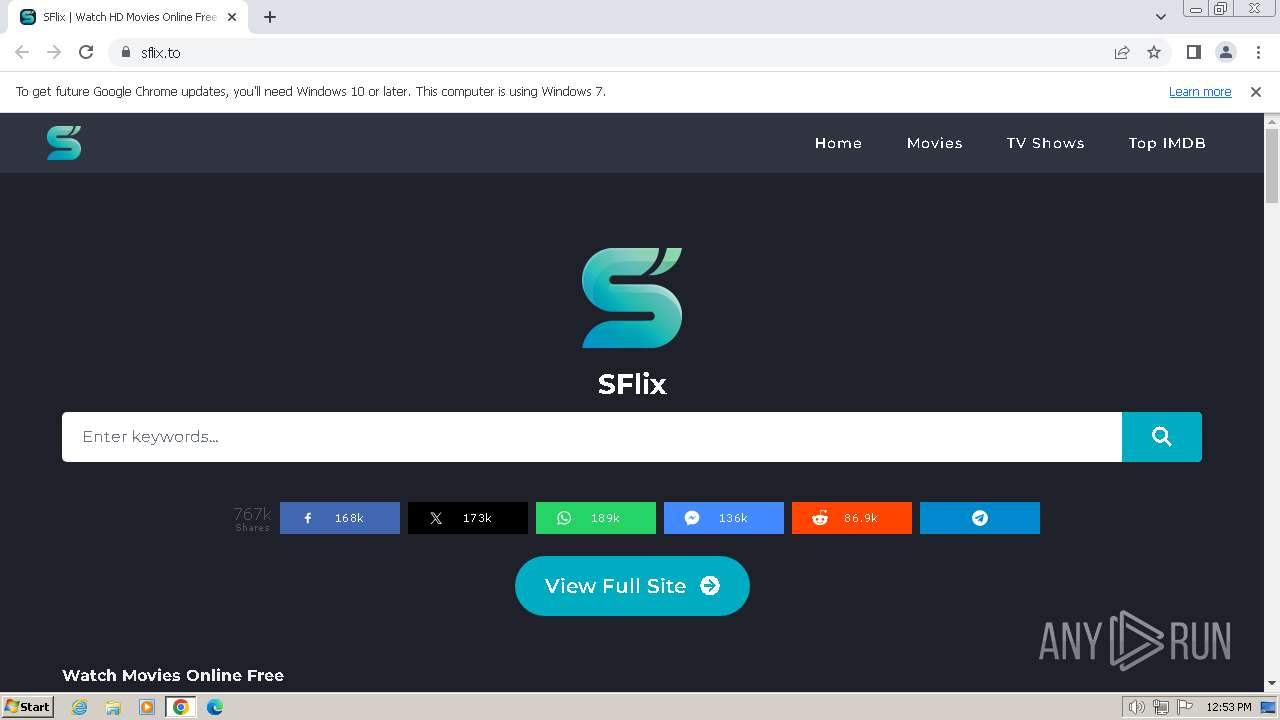Share on X with 173k shares

point(468,518)
